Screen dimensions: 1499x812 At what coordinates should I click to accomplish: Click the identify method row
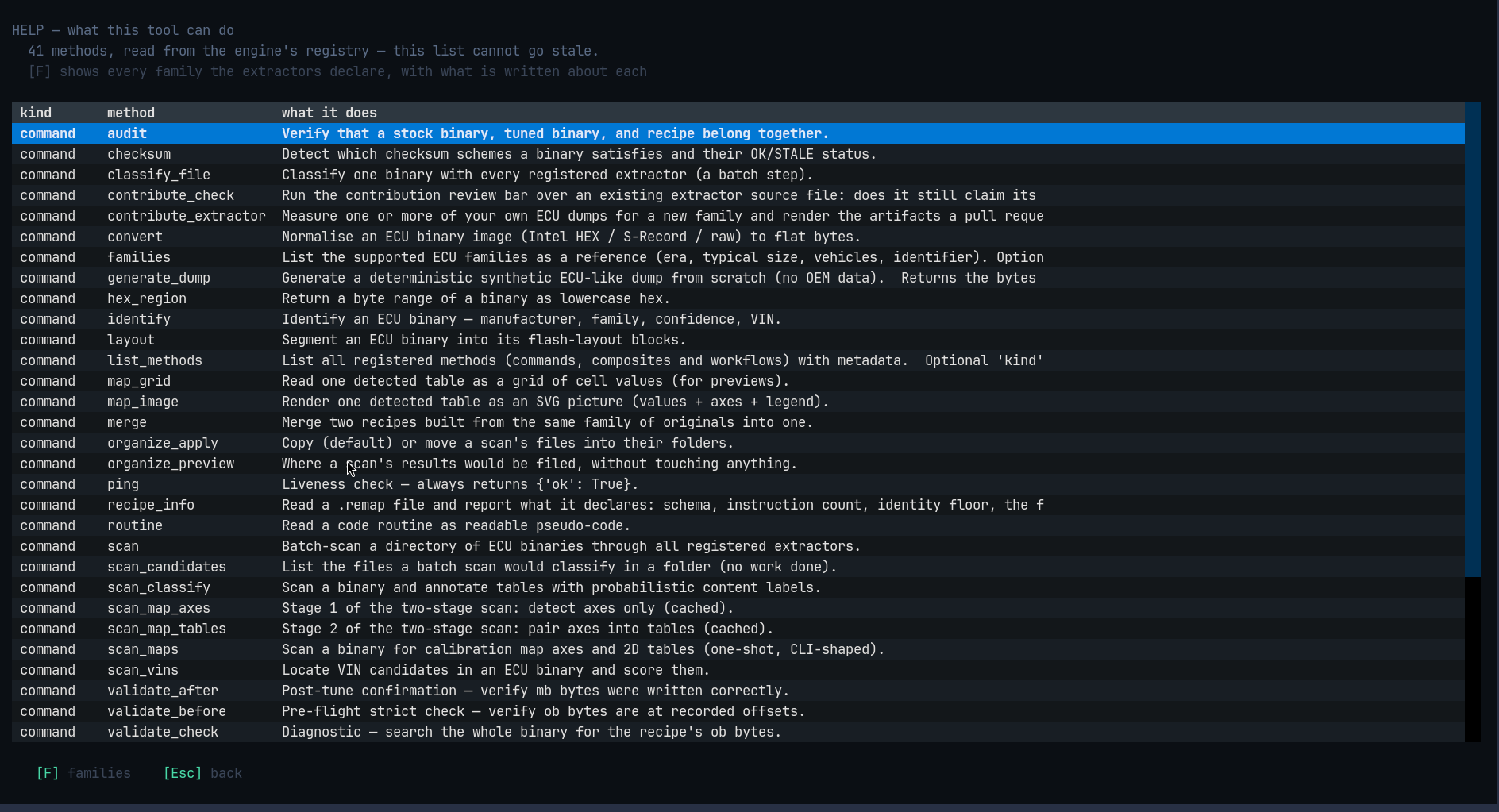tap(738, 319)
